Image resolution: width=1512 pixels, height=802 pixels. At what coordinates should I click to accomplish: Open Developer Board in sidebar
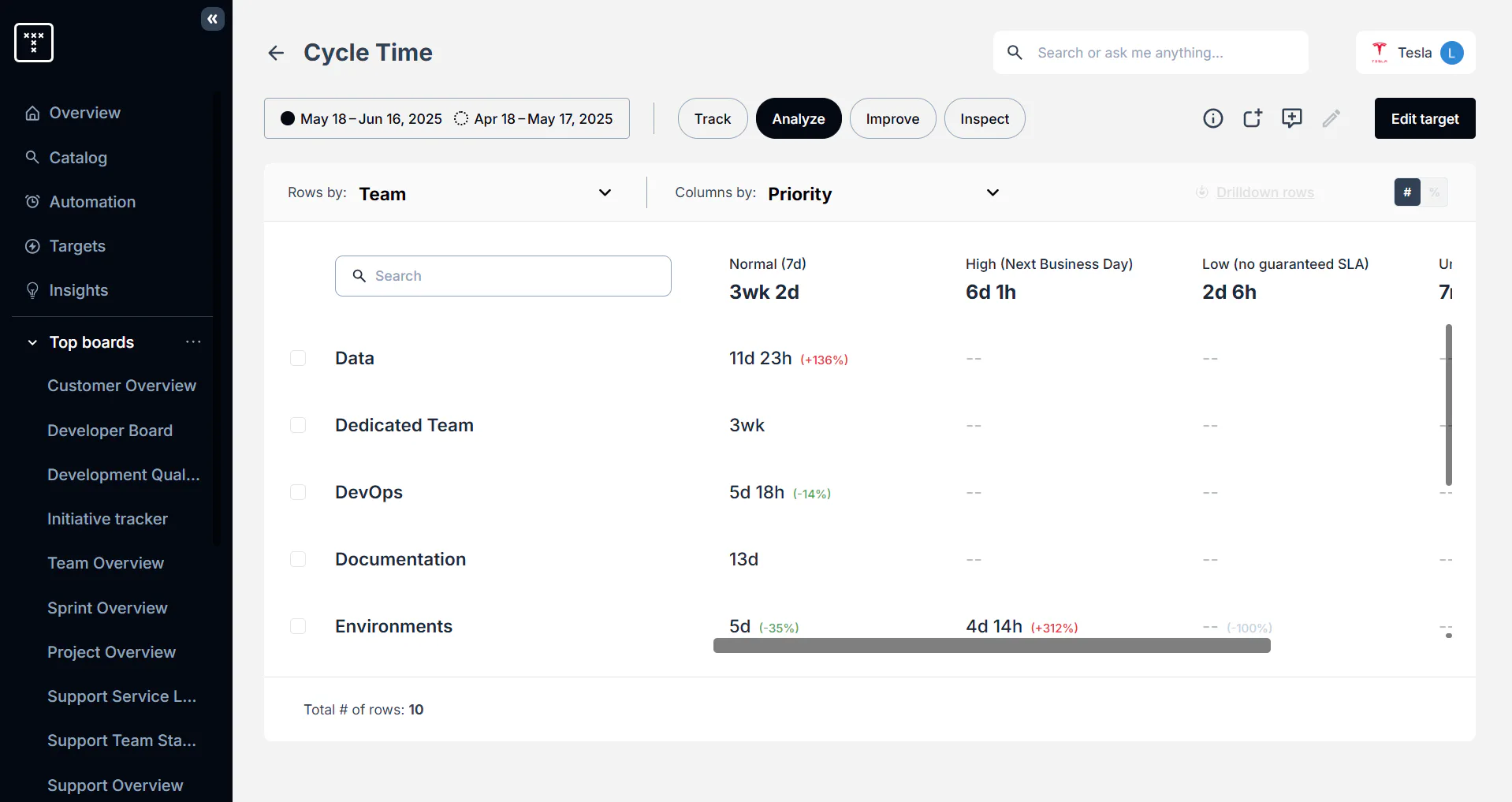point(110,431)
